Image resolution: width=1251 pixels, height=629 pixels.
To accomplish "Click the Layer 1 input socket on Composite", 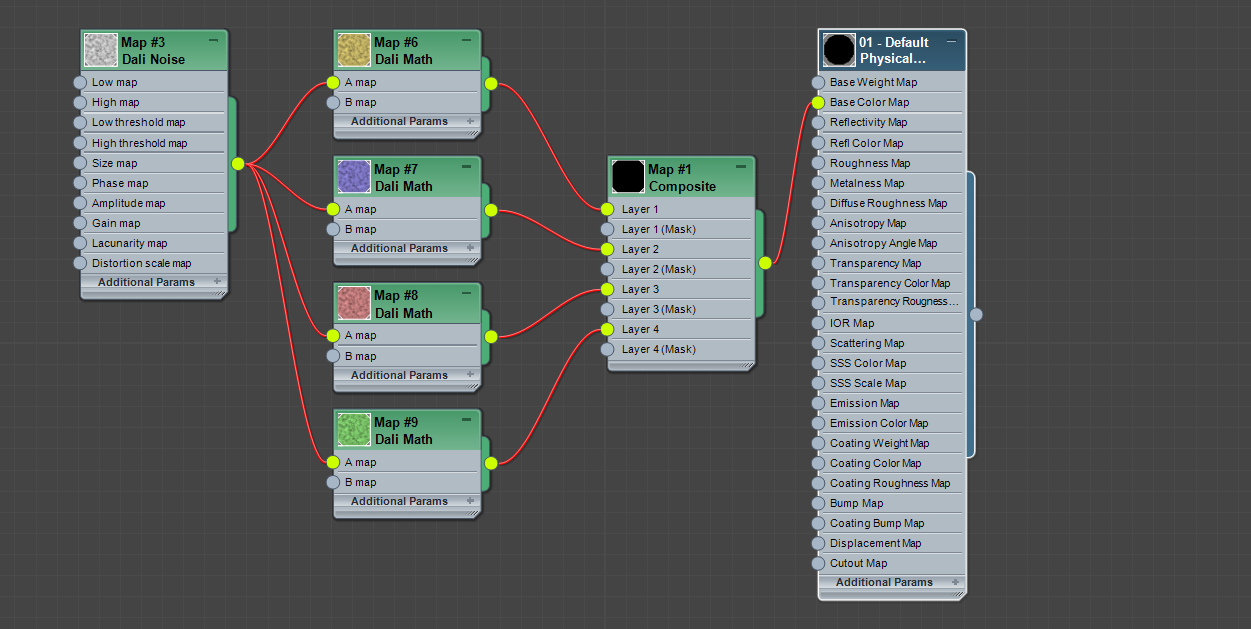I will coord(607,210).
